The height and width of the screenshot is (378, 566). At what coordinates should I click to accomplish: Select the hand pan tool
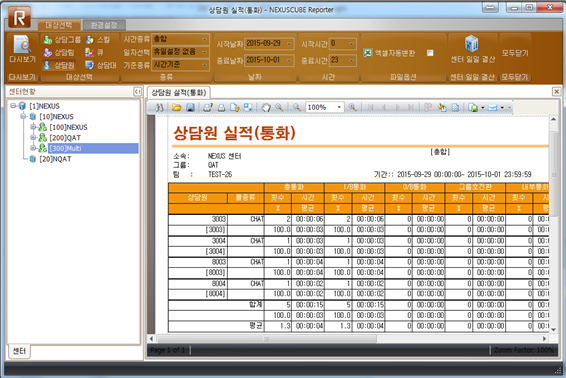(266, 107)
